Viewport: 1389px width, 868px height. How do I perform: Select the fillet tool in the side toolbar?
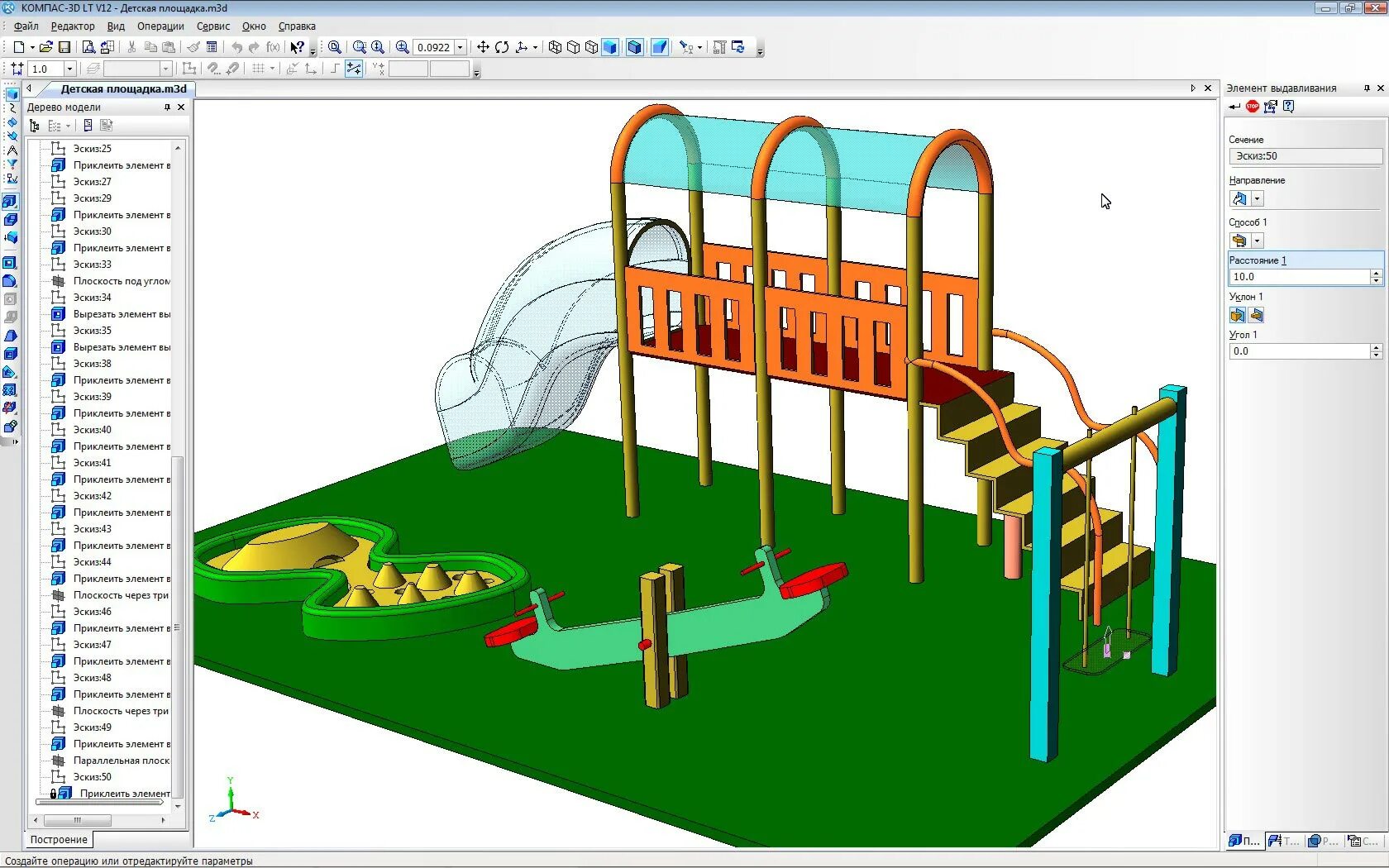(10, 281)
